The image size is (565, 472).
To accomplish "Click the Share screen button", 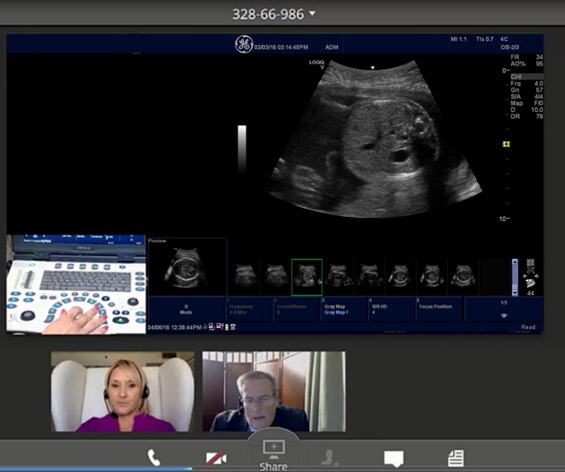I will 273,455.
